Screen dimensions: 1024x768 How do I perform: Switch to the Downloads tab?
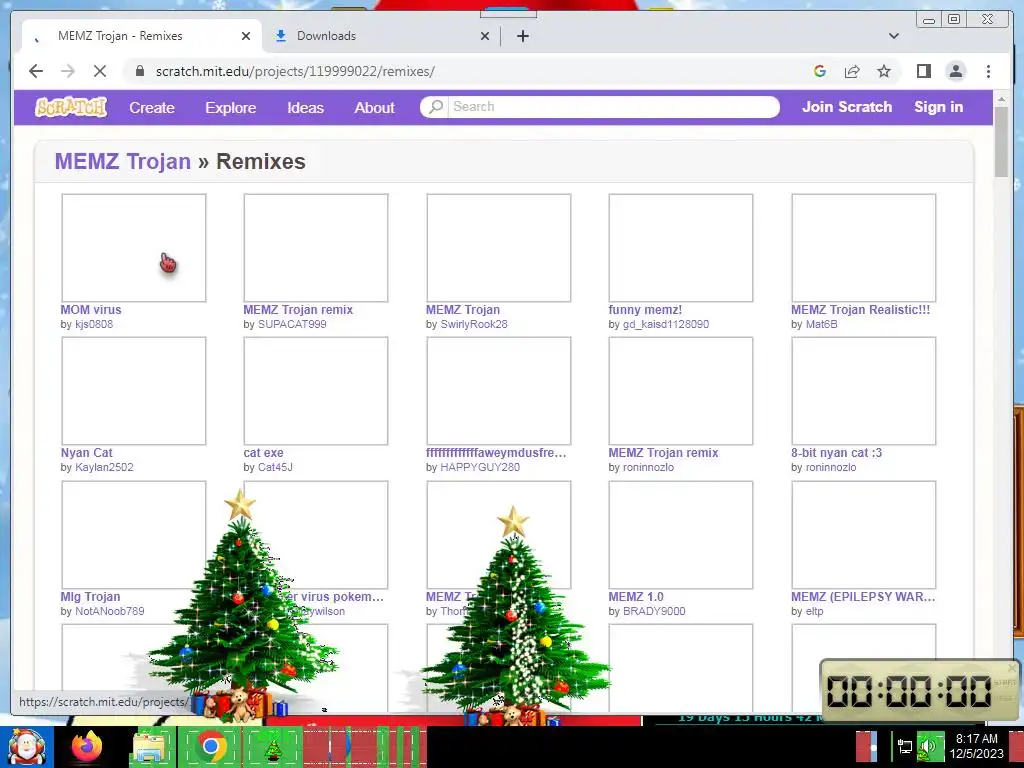pyautogui.click(x=381, y=36)
